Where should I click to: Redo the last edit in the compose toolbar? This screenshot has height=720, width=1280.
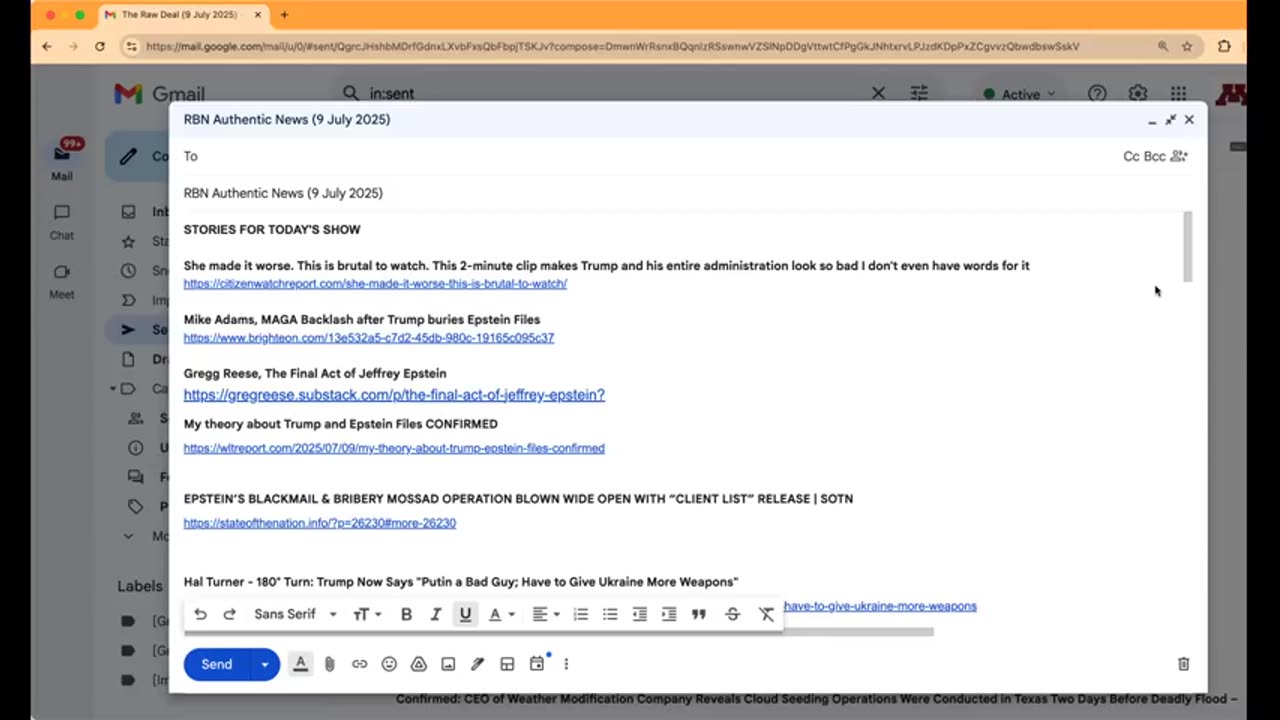[229, 614]
